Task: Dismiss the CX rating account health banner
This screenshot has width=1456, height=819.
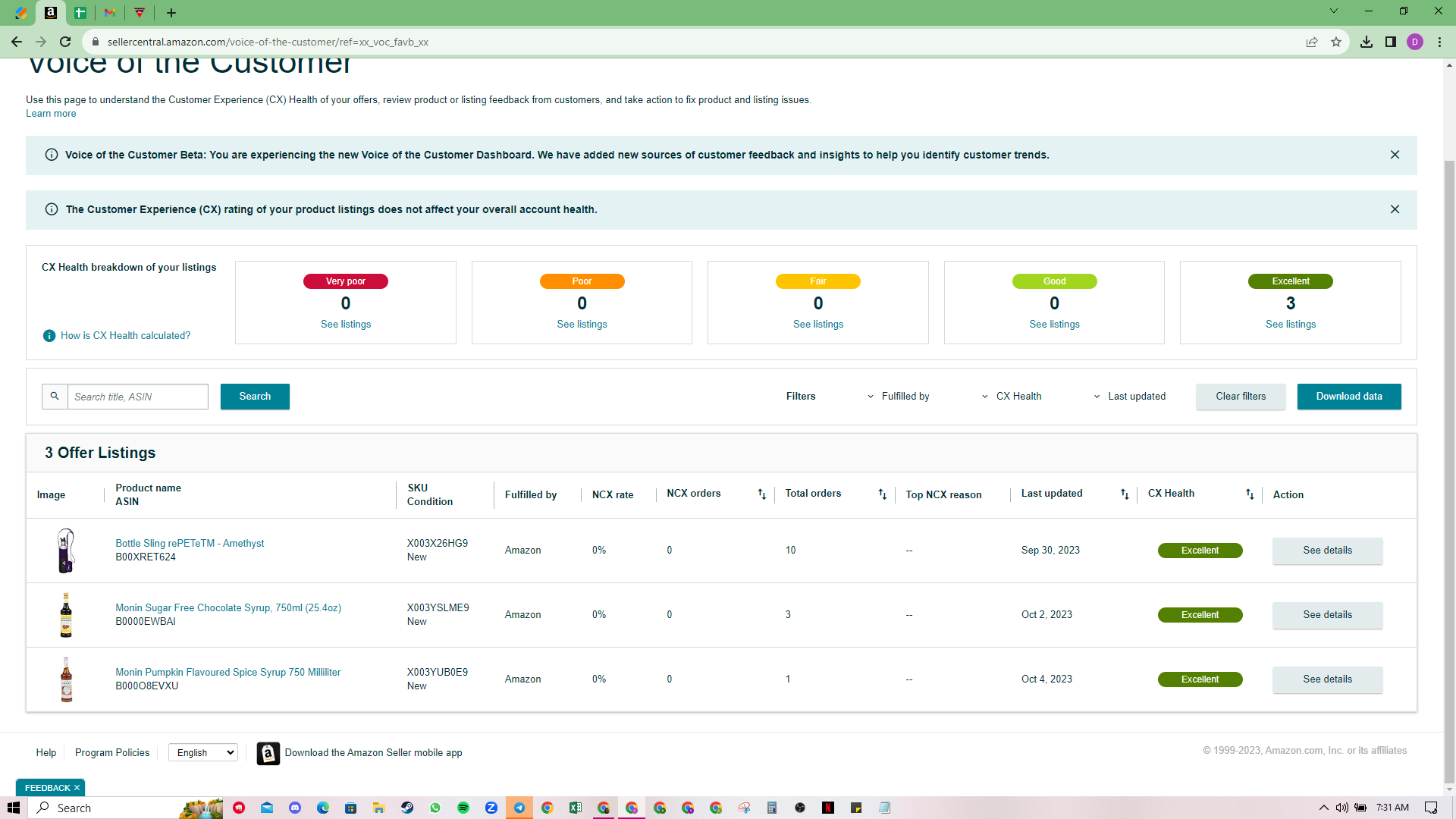Action: (1395, 209)
